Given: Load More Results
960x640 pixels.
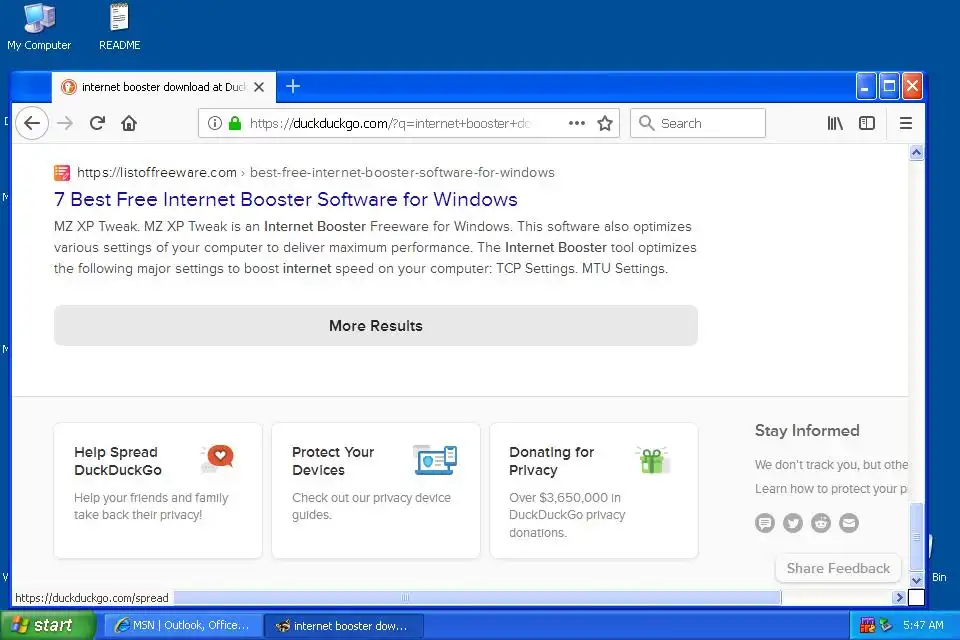Looking at the screenshot, I should point(376,325).
